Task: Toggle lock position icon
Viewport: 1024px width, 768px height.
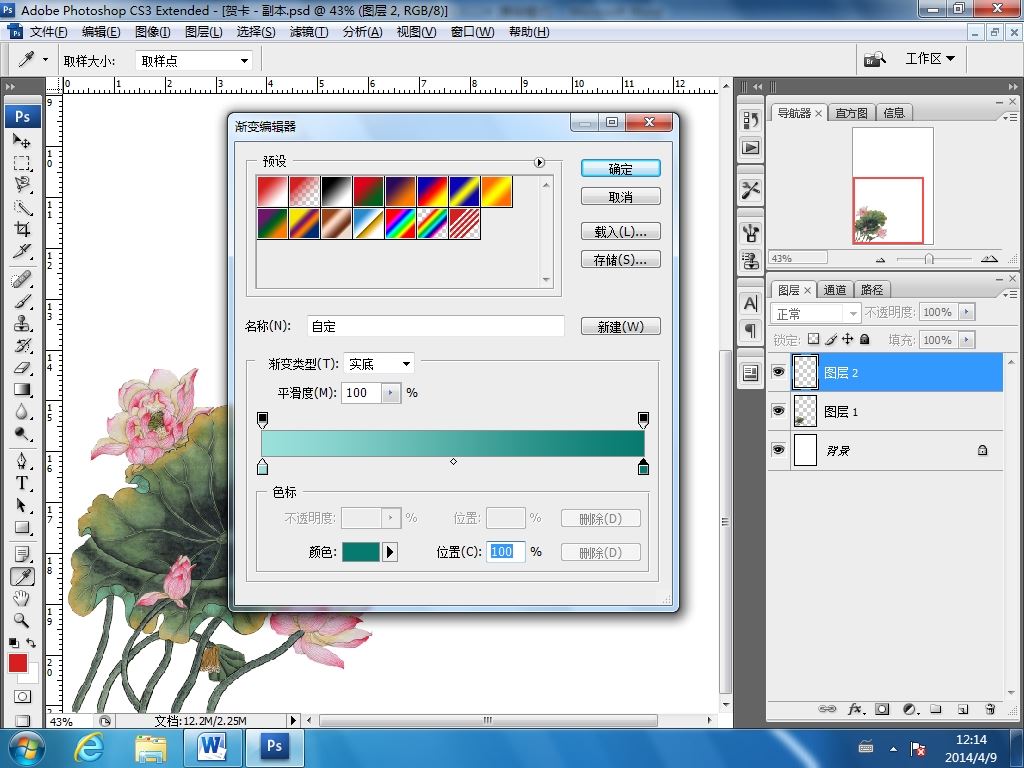Action: pos(848,339)
